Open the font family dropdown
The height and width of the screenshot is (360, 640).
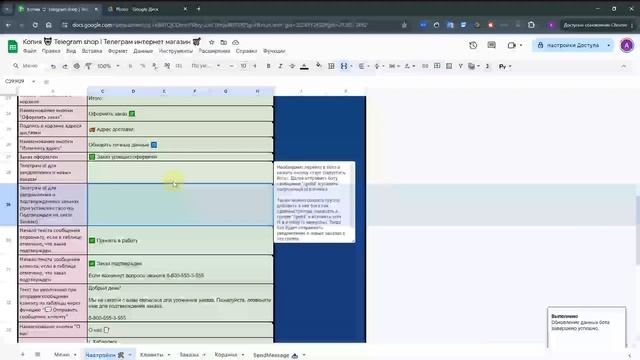tap(206, 66)
